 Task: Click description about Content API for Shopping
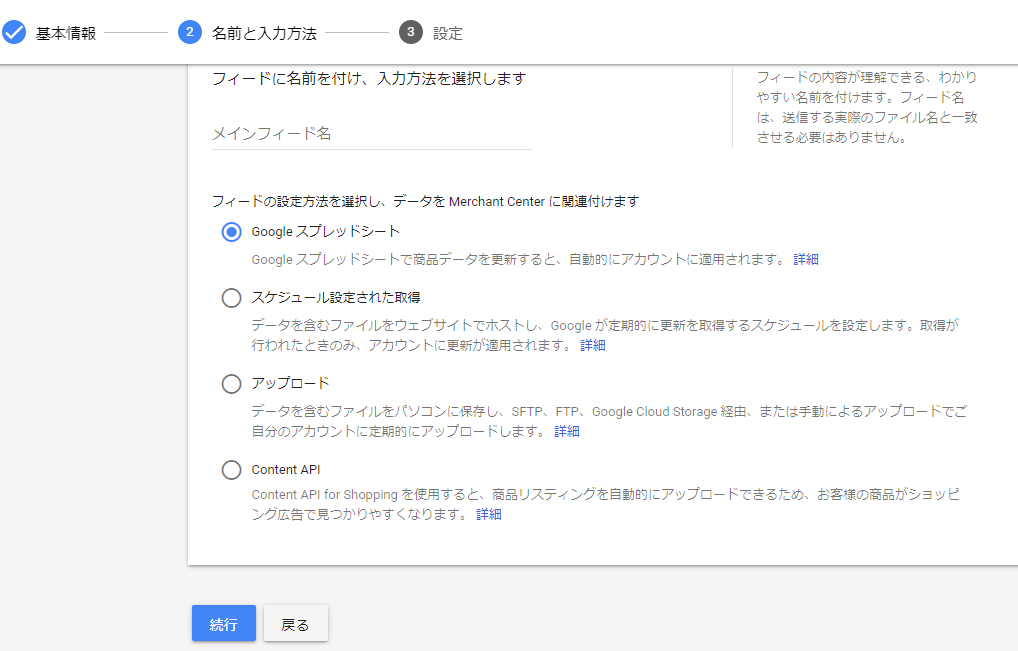[x=605, y=504]
